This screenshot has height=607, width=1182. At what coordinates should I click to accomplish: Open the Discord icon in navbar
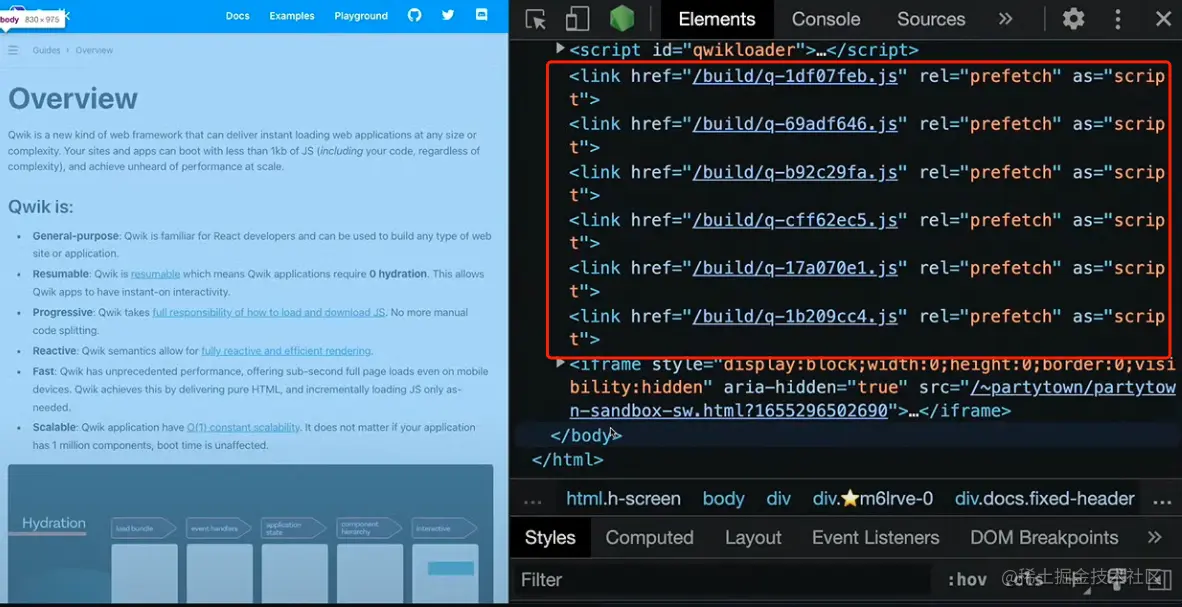[x=482, y=15]
